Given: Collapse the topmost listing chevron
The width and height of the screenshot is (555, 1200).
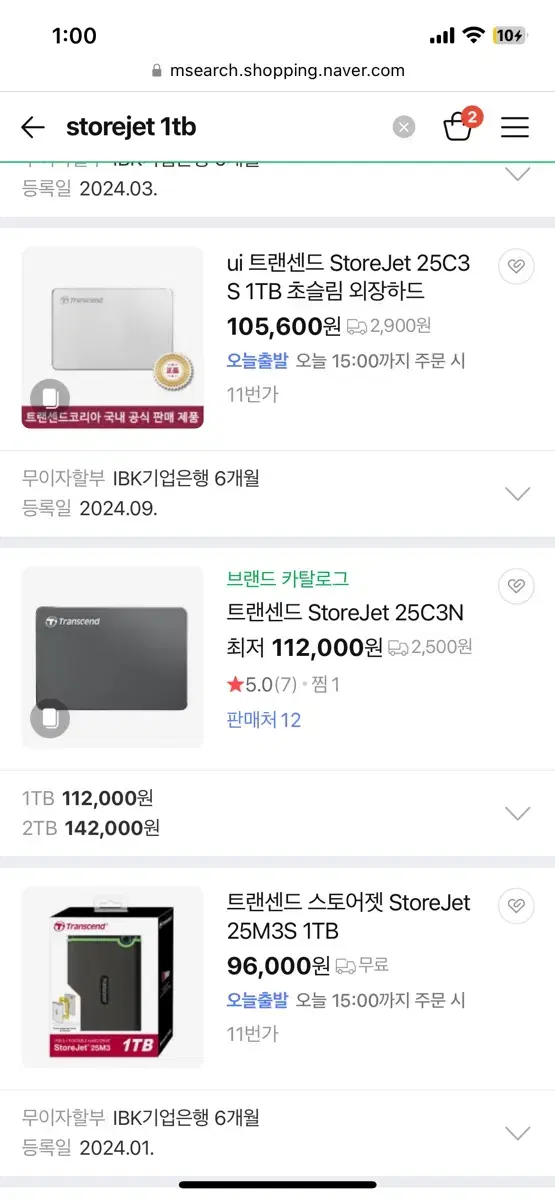Looking at the screenshot, I should click(x=517, y=174).
